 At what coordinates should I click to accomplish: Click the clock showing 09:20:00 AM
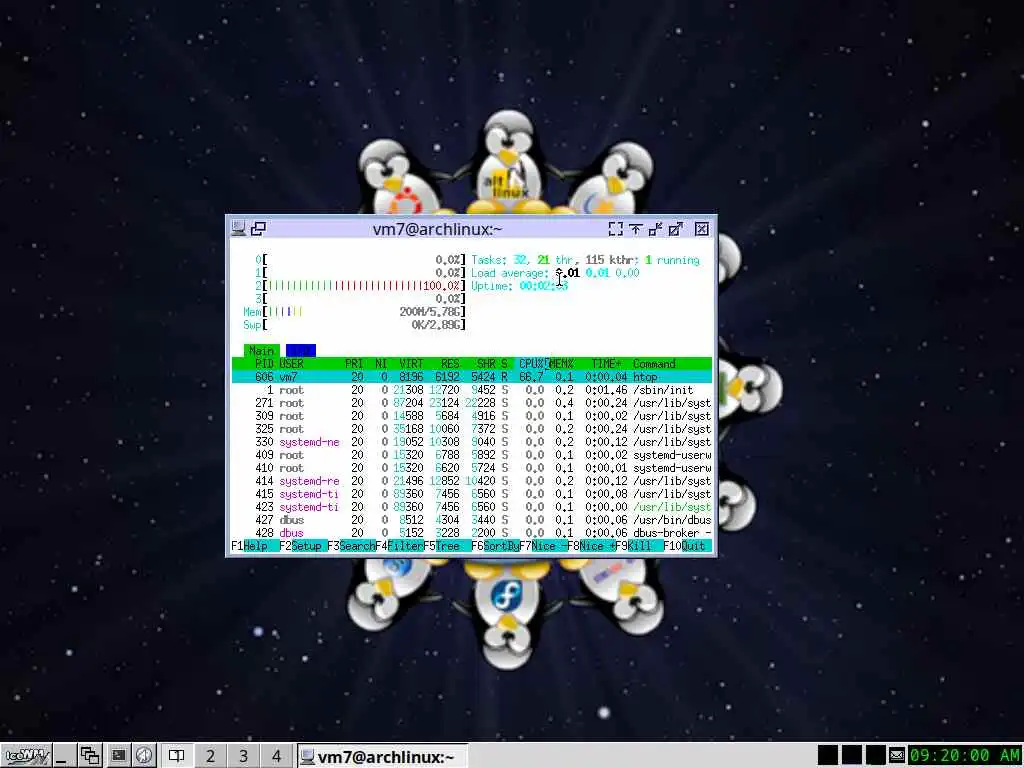point(965,756)
